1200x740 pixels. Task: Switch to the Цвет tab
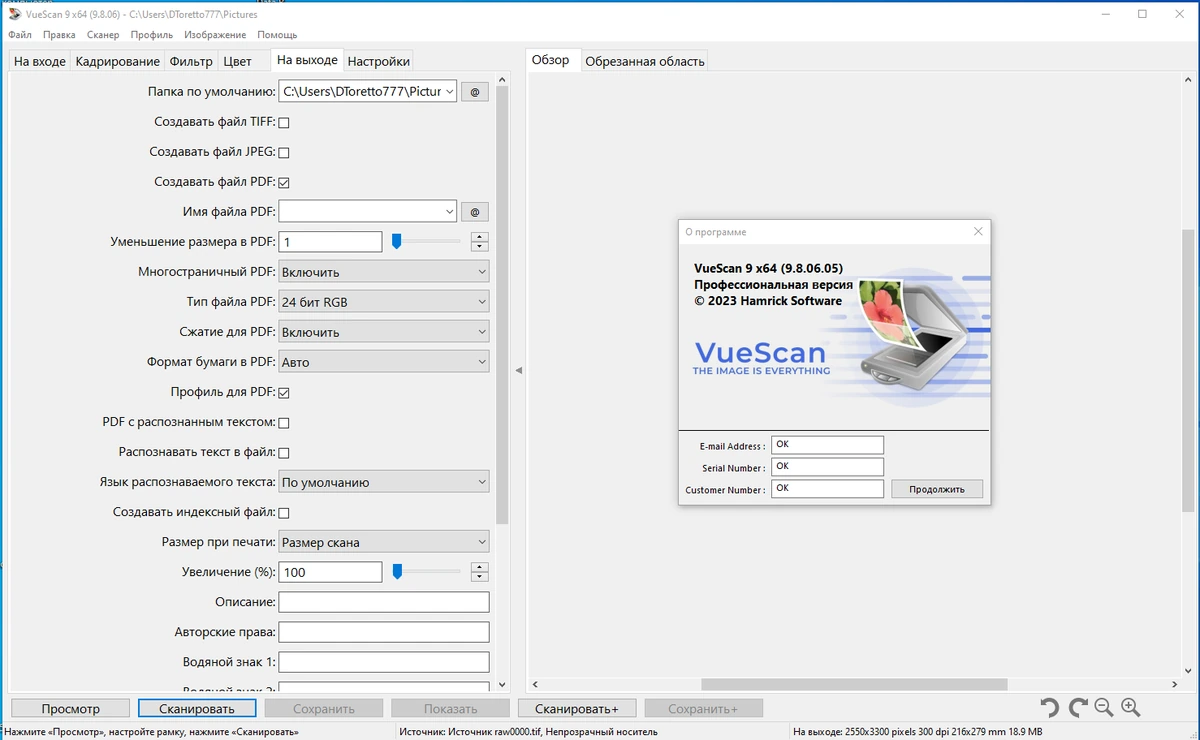click(x=238, y=61)
